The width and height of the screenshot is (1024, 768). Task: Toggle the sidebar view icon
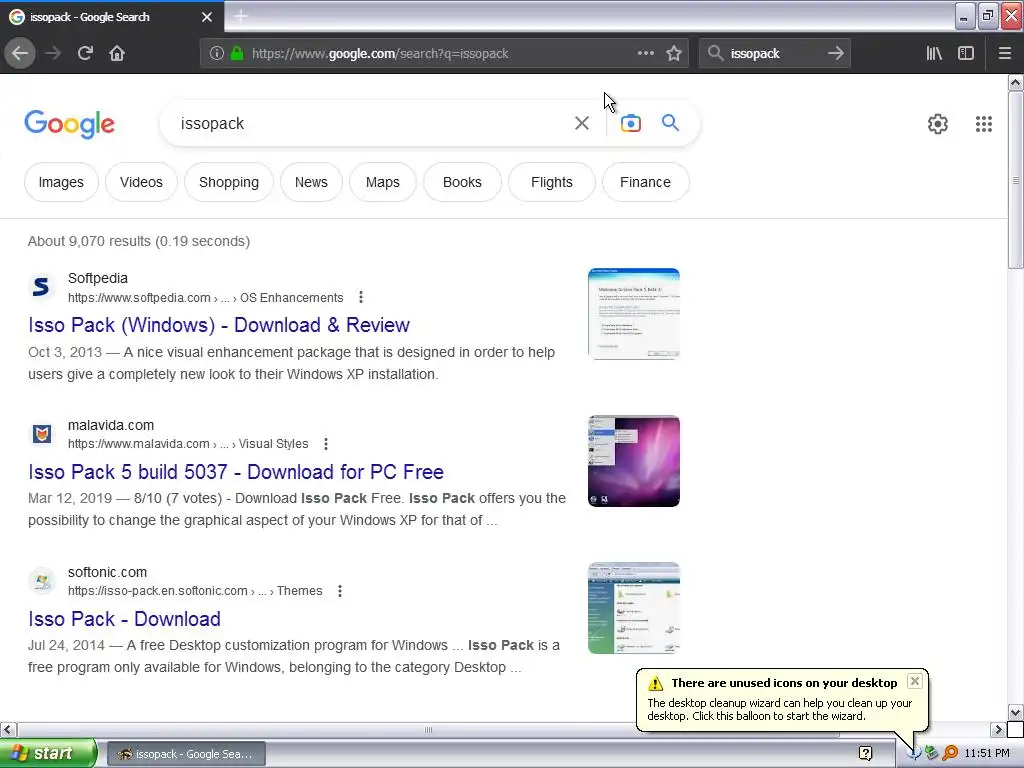(966, 54)
